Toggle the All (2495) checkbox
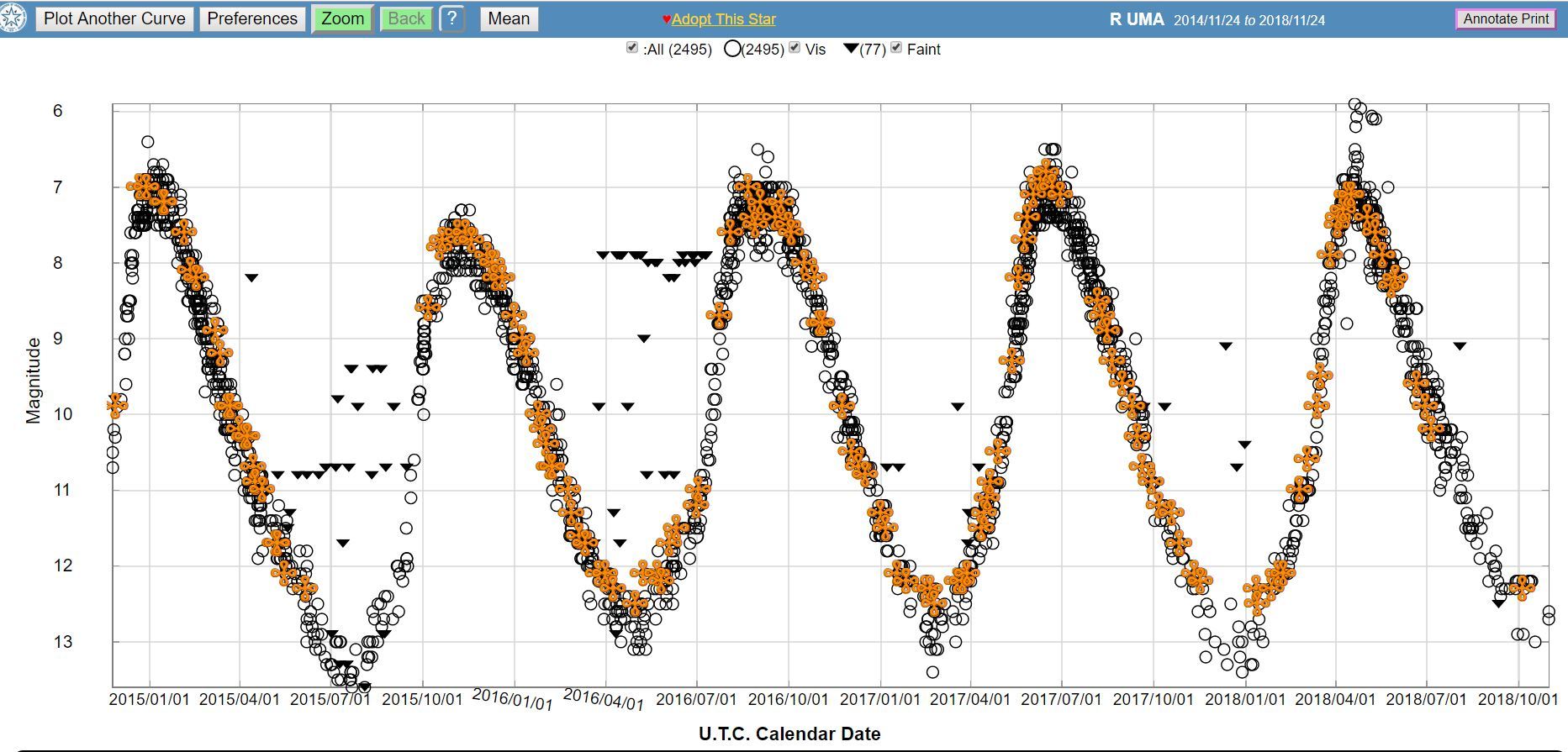1568x752 pixels. 632,48
